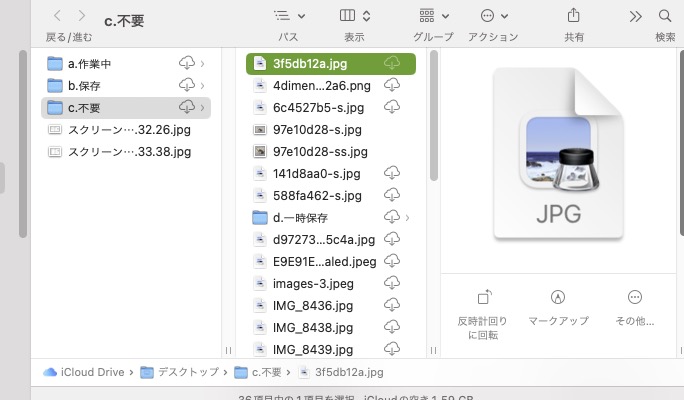The height and width of the screenshot is (400, 684).
Task: Open その他... more actions
Action: (x=635, y=308)
